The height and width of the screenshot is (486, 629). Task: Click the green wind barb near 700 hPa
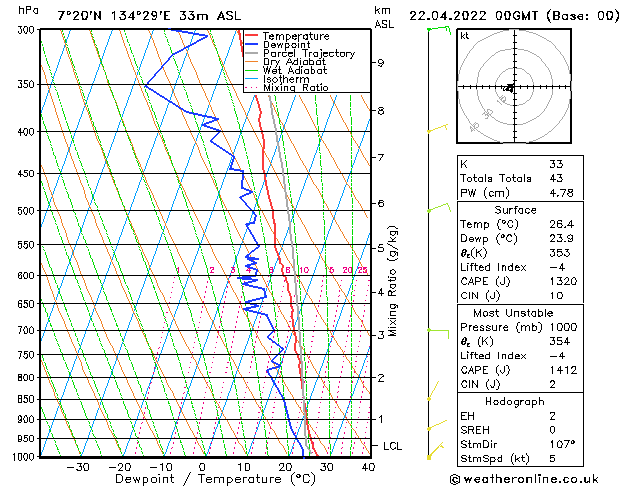tap(438, 334)
